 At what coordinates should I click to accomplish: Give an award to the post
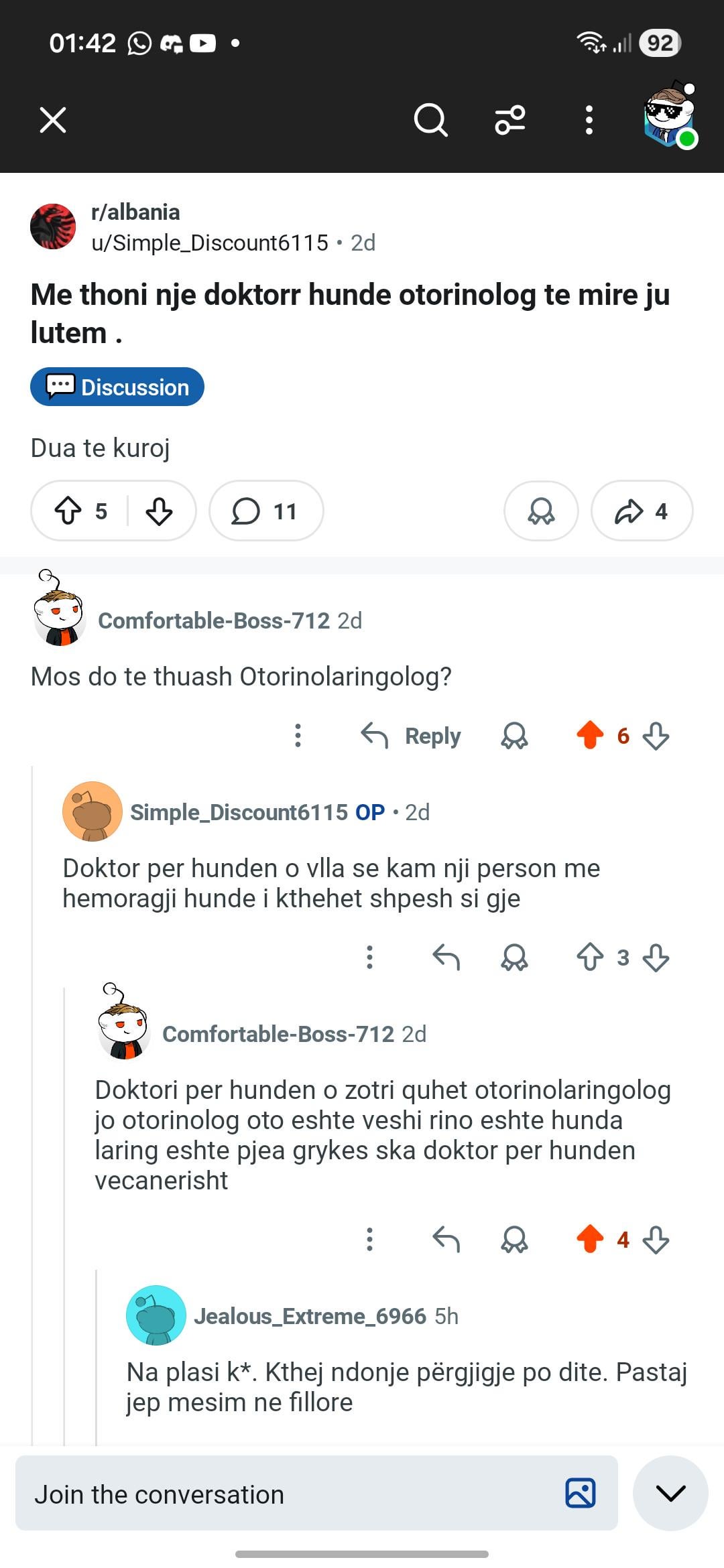(541, 511)
